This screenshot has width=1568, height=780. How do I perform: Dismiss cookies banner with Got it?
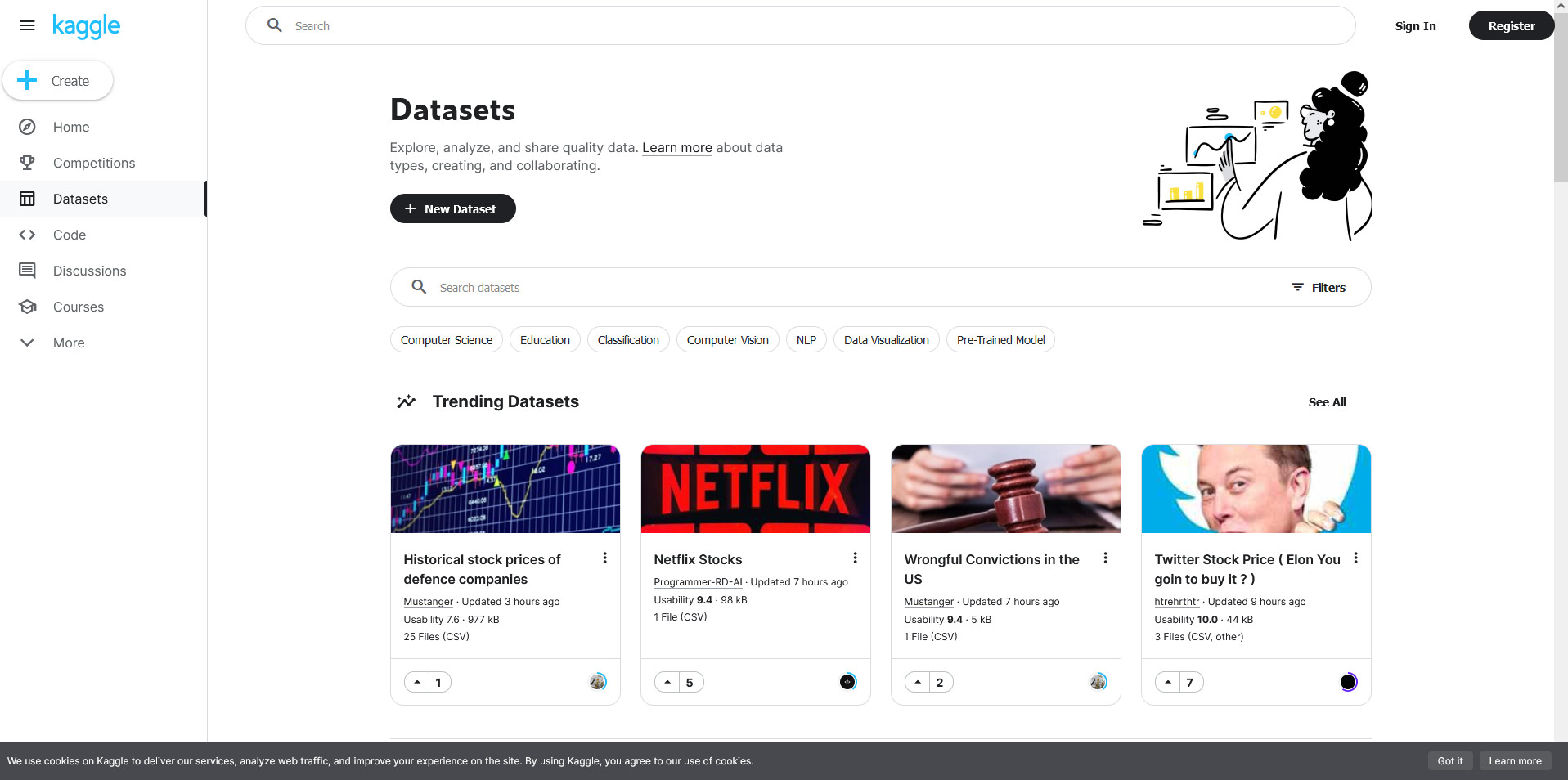(1450, 760)
